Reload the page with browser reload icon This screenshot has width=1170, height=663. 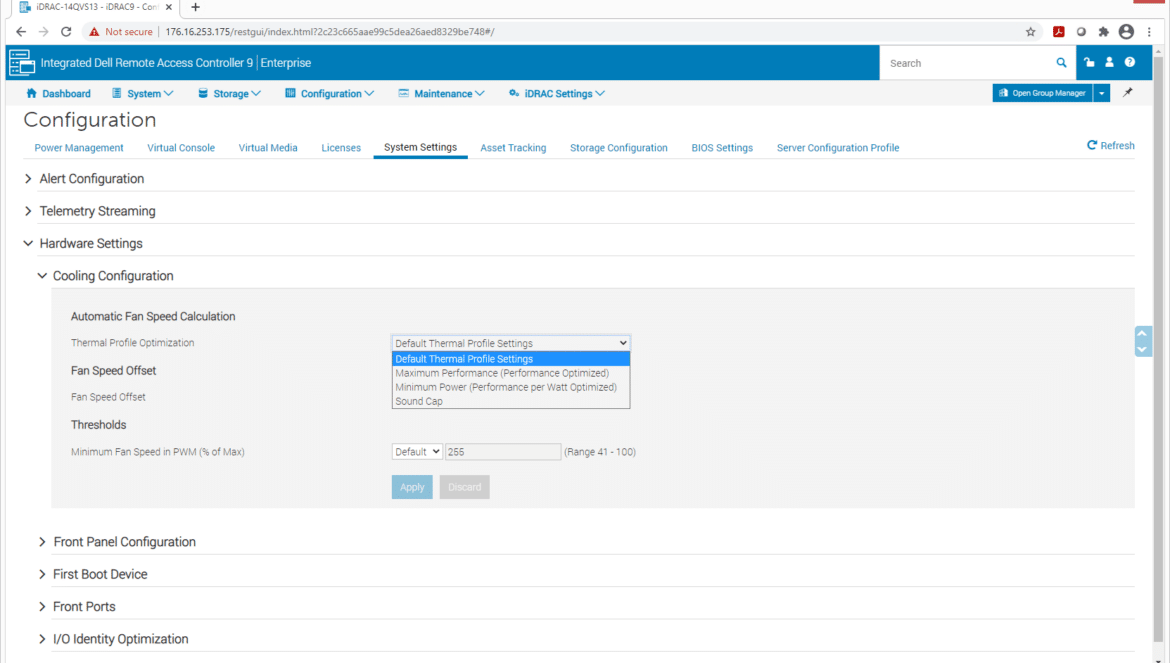[66, 32]
